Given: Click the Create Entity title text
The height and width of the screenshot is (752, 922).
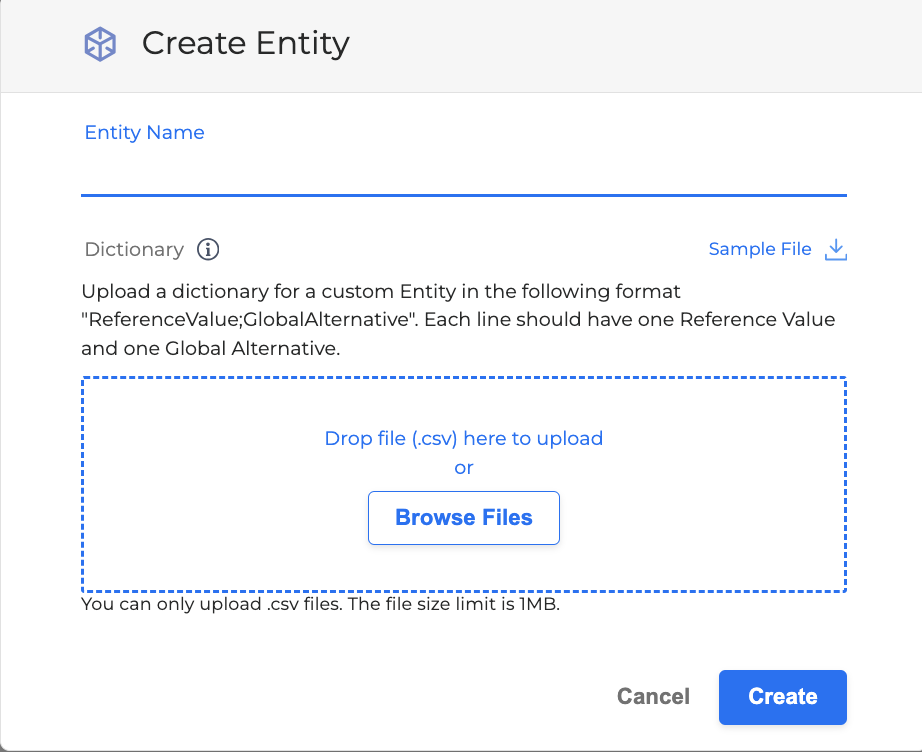Looking at the screenshot, I should (x=246, y=44).
